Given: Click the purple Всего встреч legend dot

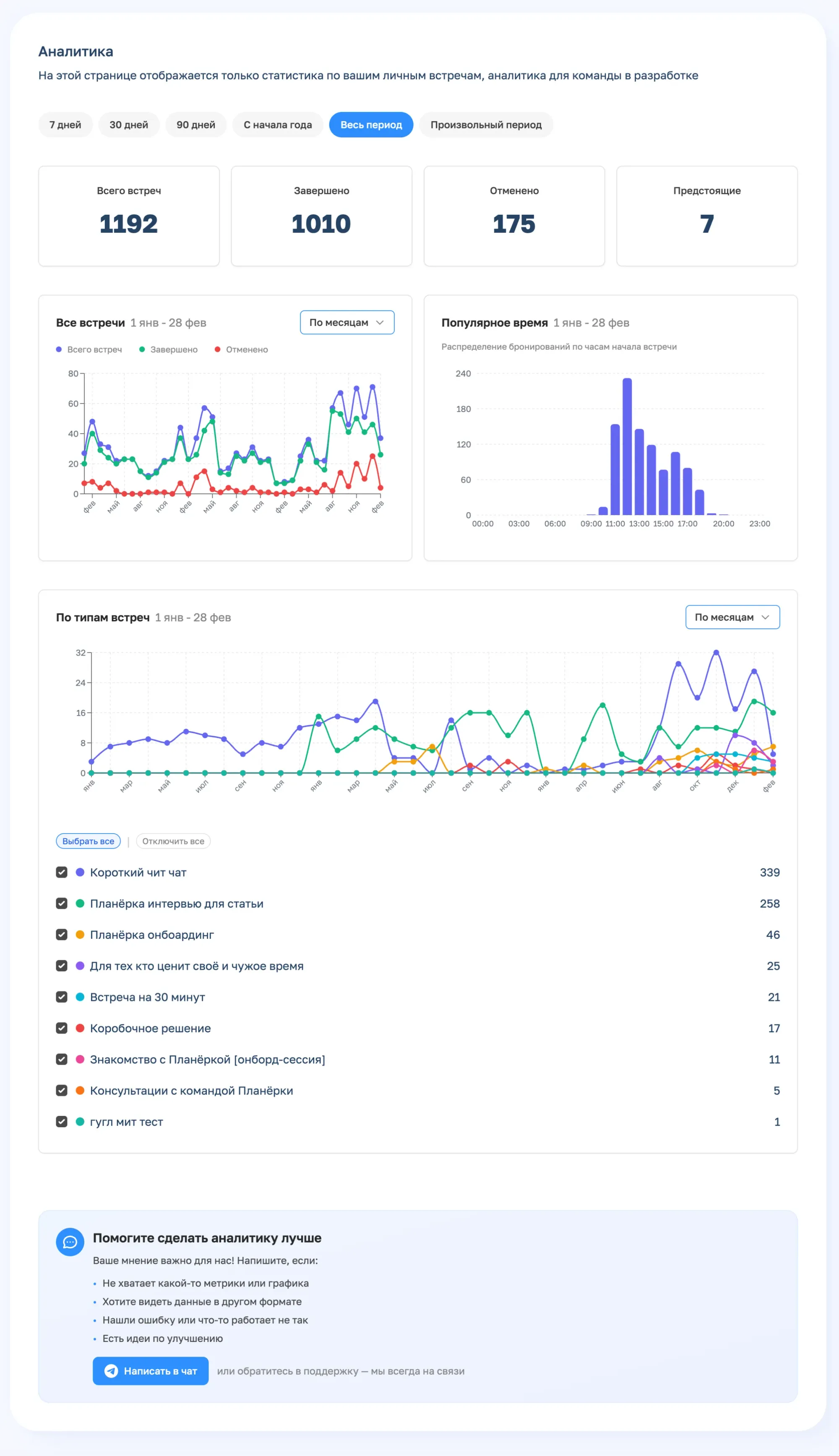Looking at the screenshot, I should click(59, 349).
